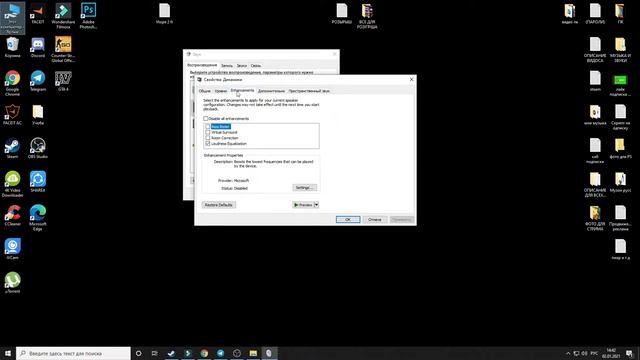Select the GTA 4 desktop icon
This screenshot has height=360, width=640.
click(63, 81)
